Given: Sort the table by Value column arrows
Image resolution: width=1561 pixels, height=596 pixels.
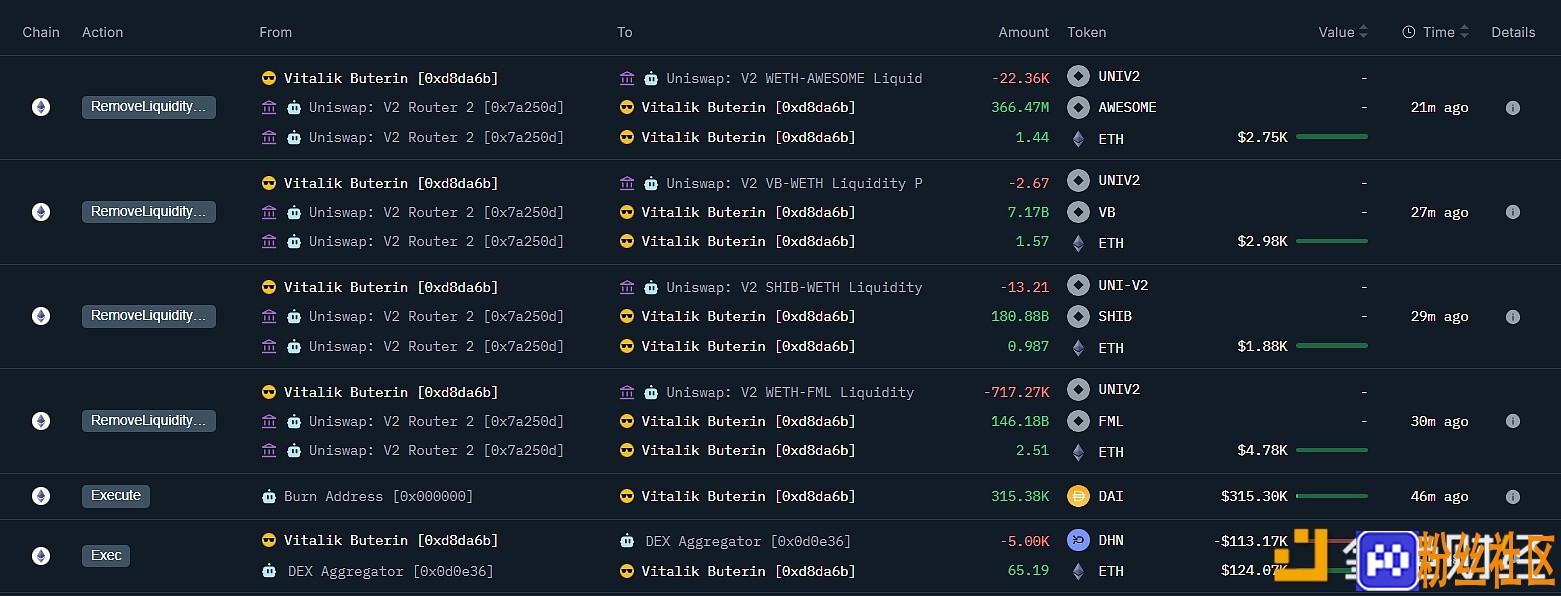Looking at the screenshot, I should 1364,32.
